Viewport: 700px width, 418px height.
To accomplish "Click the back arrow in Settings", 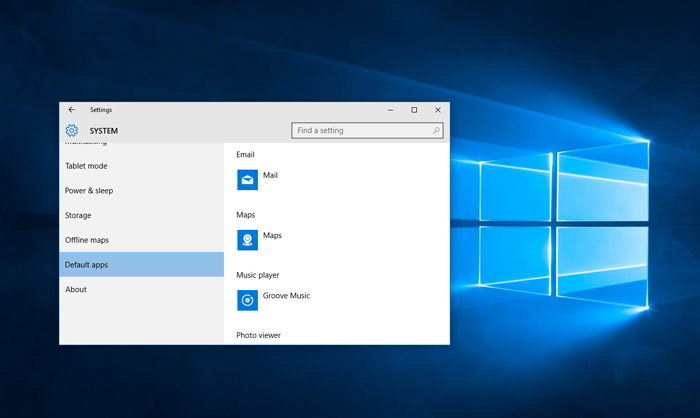I will pos(71,109).
